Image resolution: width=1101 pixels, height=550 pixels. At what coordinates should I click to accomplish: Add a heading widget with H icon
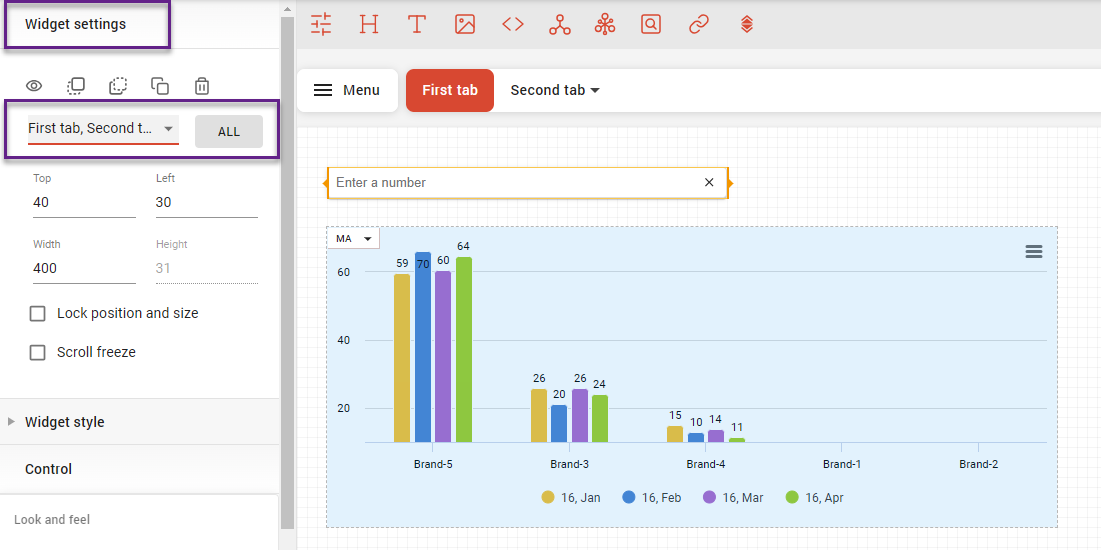click(x=369, y=25)
